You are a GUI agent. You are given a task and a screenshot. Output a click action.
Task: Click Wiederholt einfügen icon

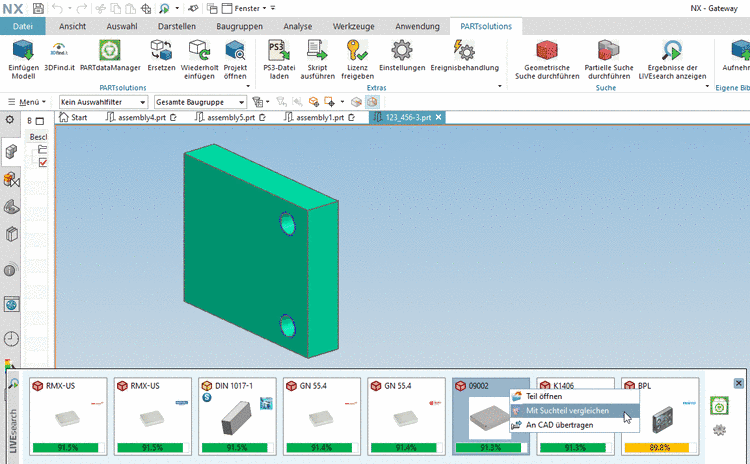(199, 50)
